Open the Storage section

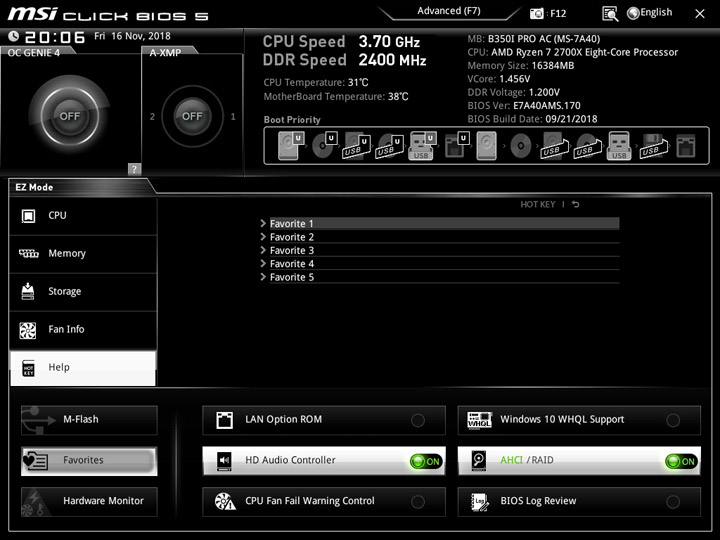[x=83, y=292]
